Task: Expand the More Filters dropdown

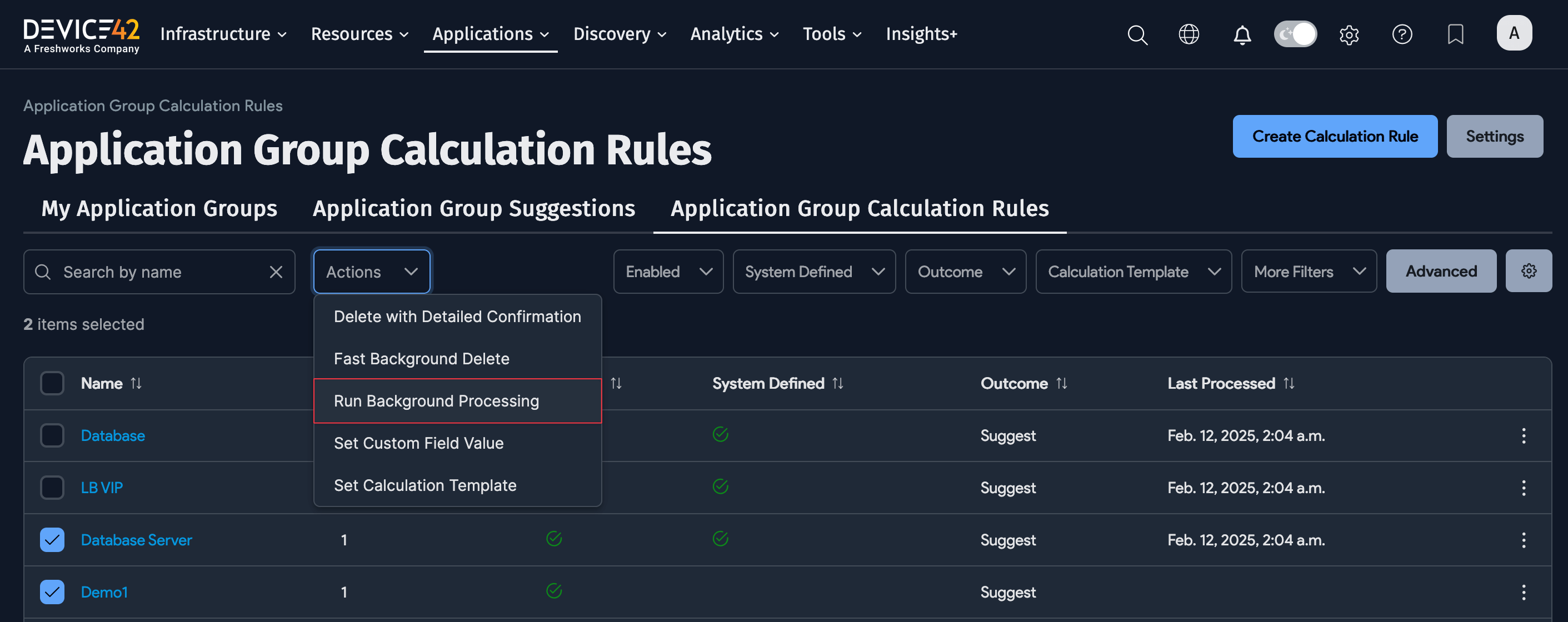Action: pyautogui.click(x=1308, y=272)
